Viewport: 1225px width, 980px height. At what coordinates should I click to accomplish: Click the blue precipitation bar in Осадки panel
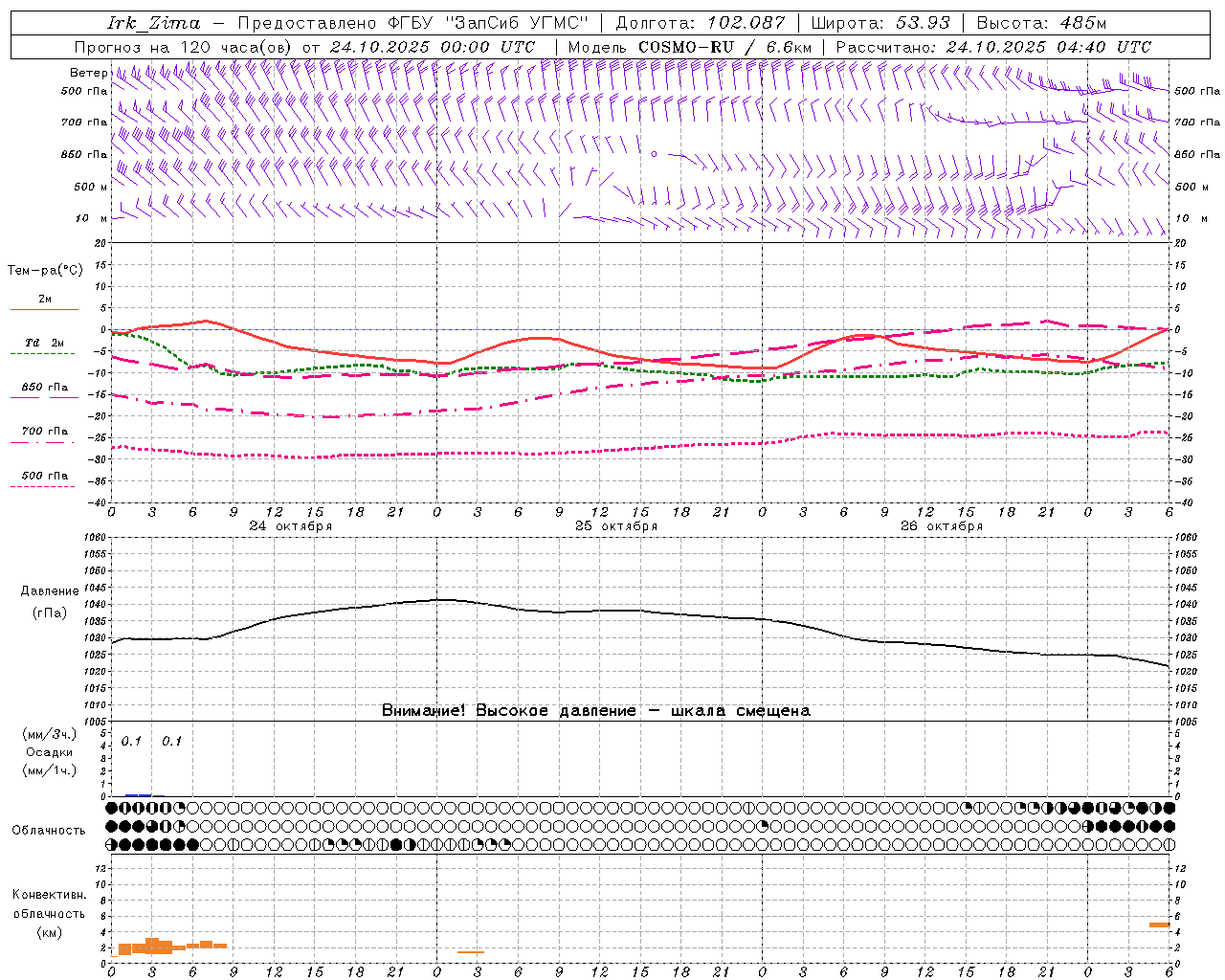[x=138, y=795]
